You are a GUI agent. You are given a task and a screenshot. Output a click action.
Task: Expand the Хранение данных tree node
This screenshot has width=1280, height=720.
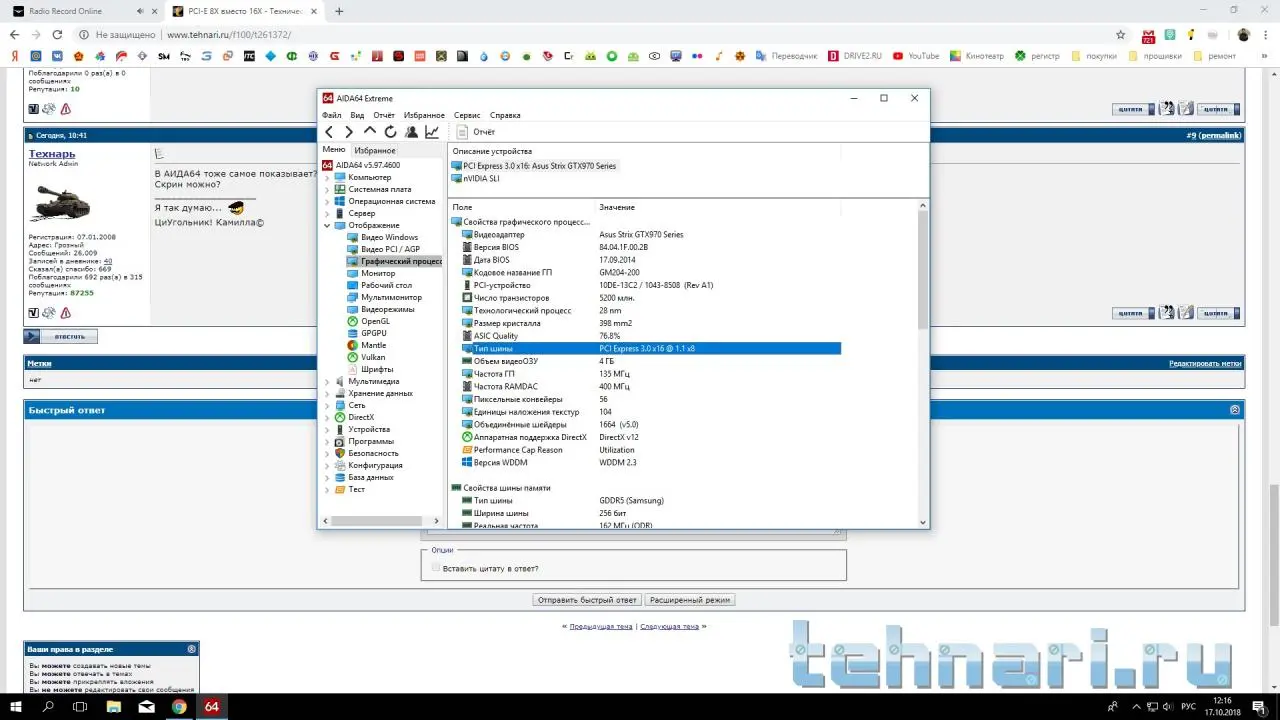click(x=327, y=393)
